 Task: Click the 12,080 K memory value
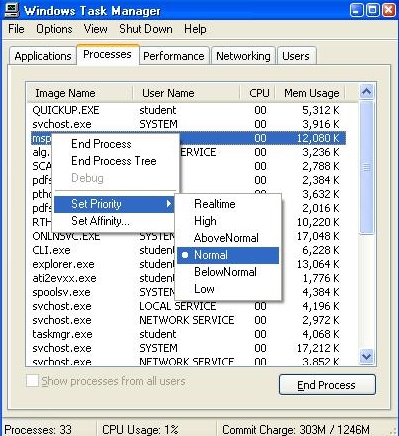tap(318, 138)
